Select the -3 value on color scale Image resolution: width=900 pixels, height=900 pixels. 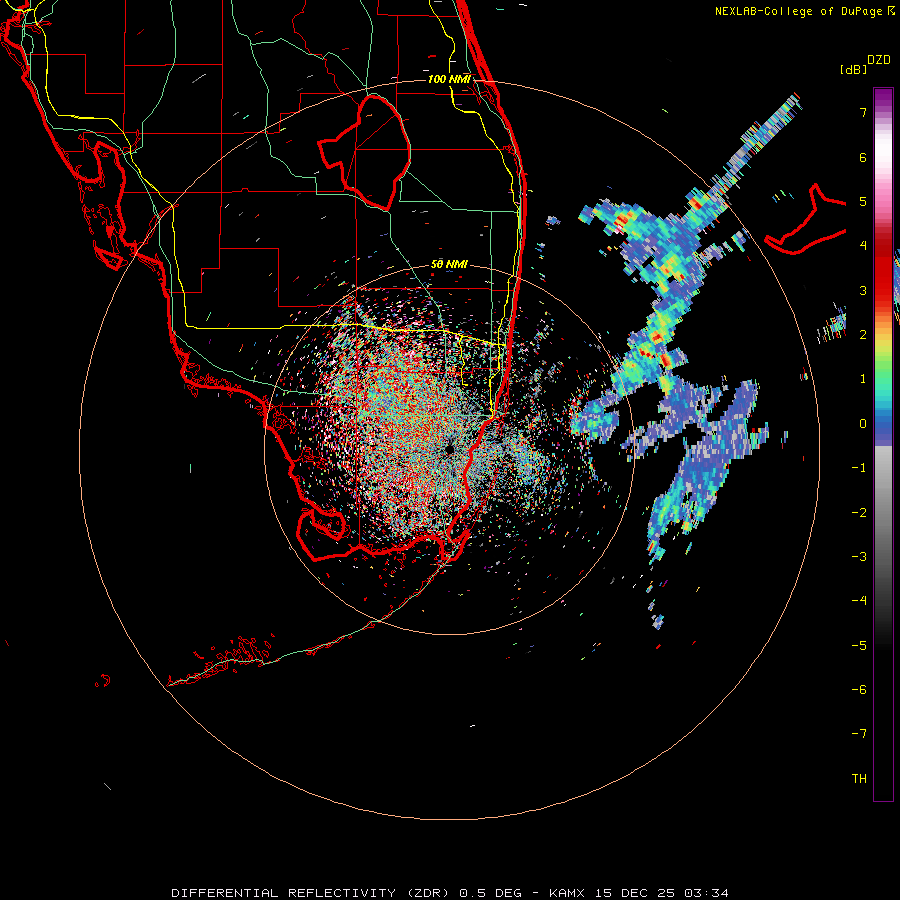859,557
